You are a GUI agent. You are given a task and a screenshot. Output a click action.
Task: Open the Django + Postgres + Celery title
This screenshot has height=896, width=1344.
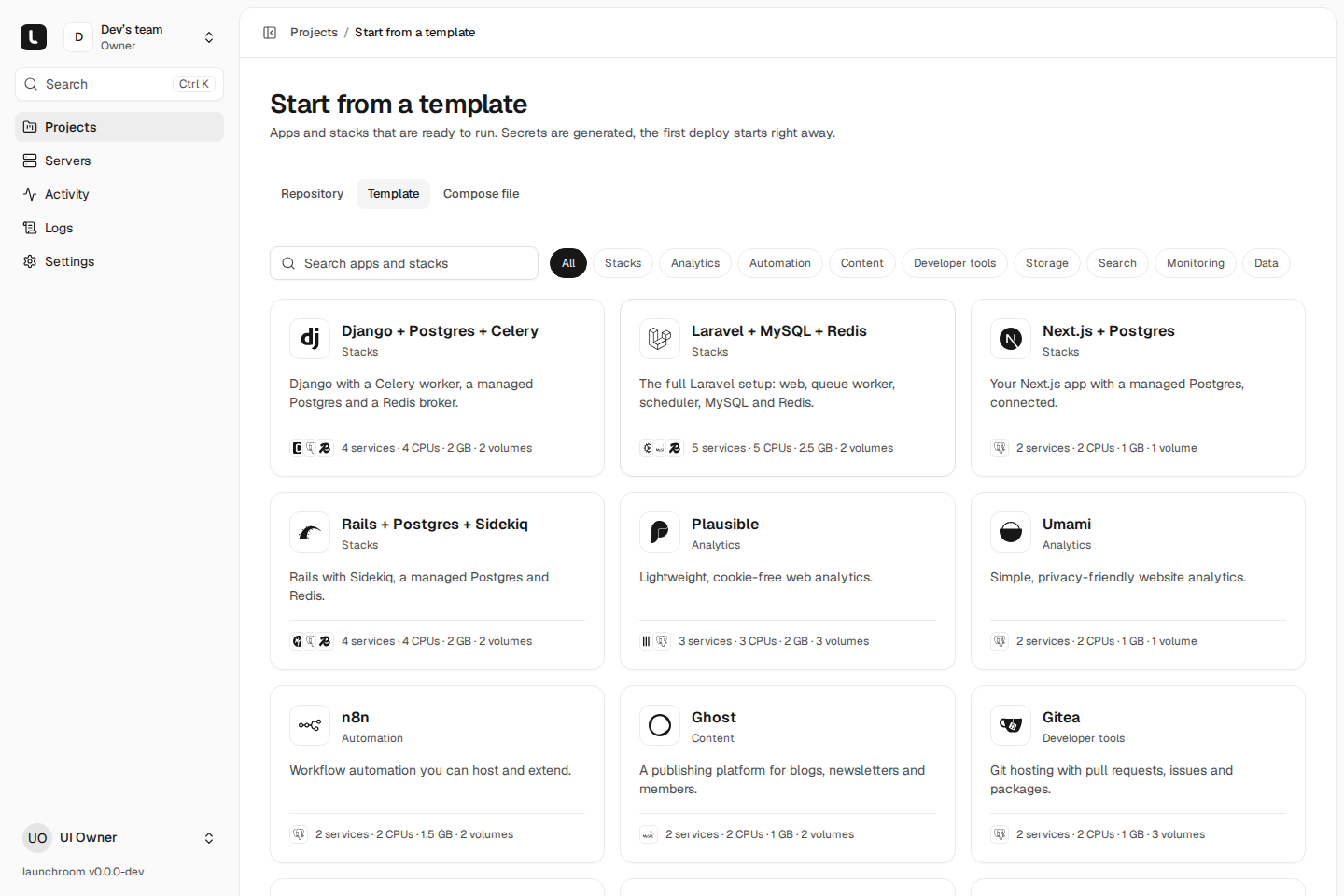(x=440, y=331)
